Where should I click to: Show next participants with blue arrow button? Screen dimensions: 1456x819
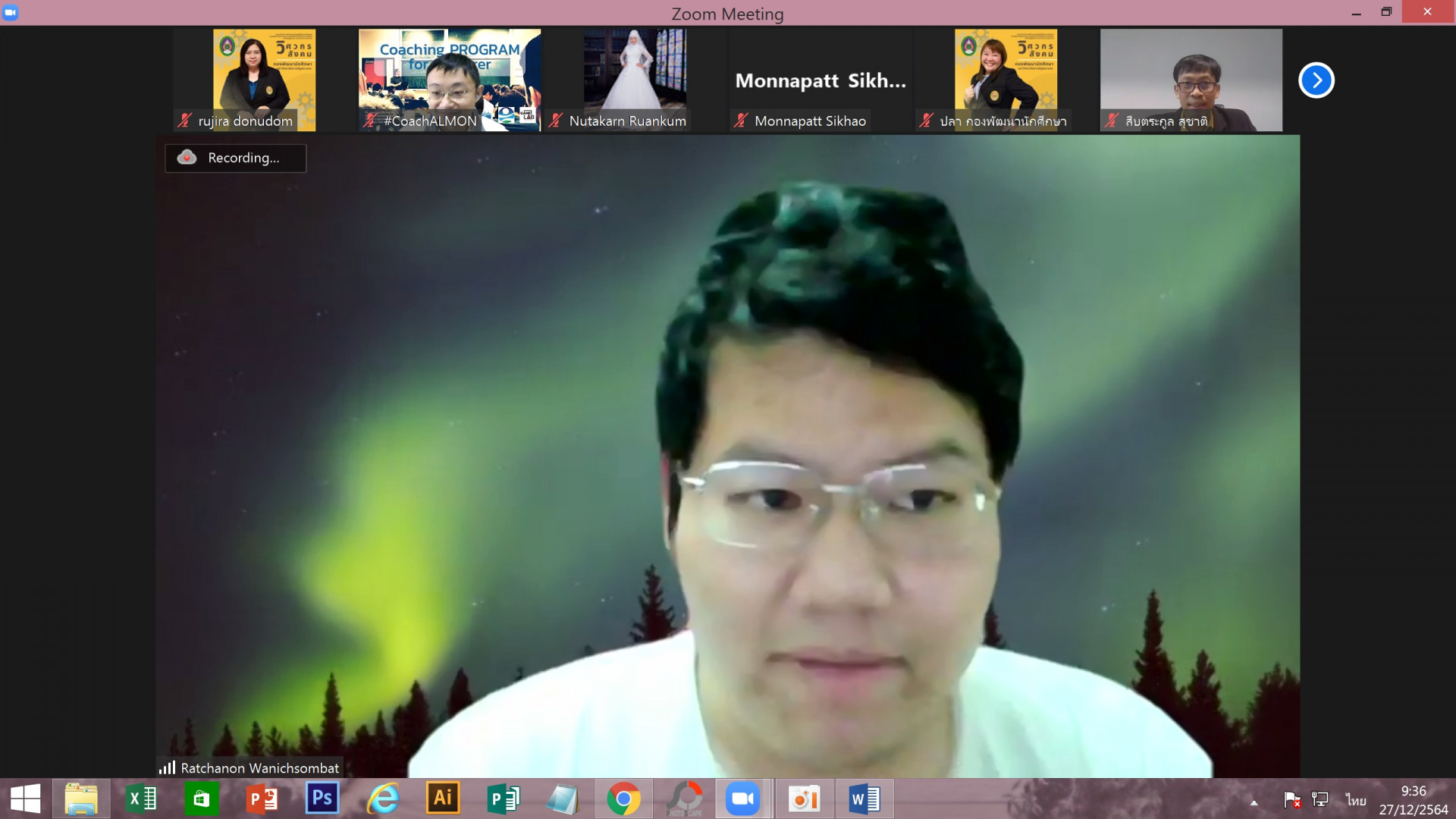point(1316,80)
